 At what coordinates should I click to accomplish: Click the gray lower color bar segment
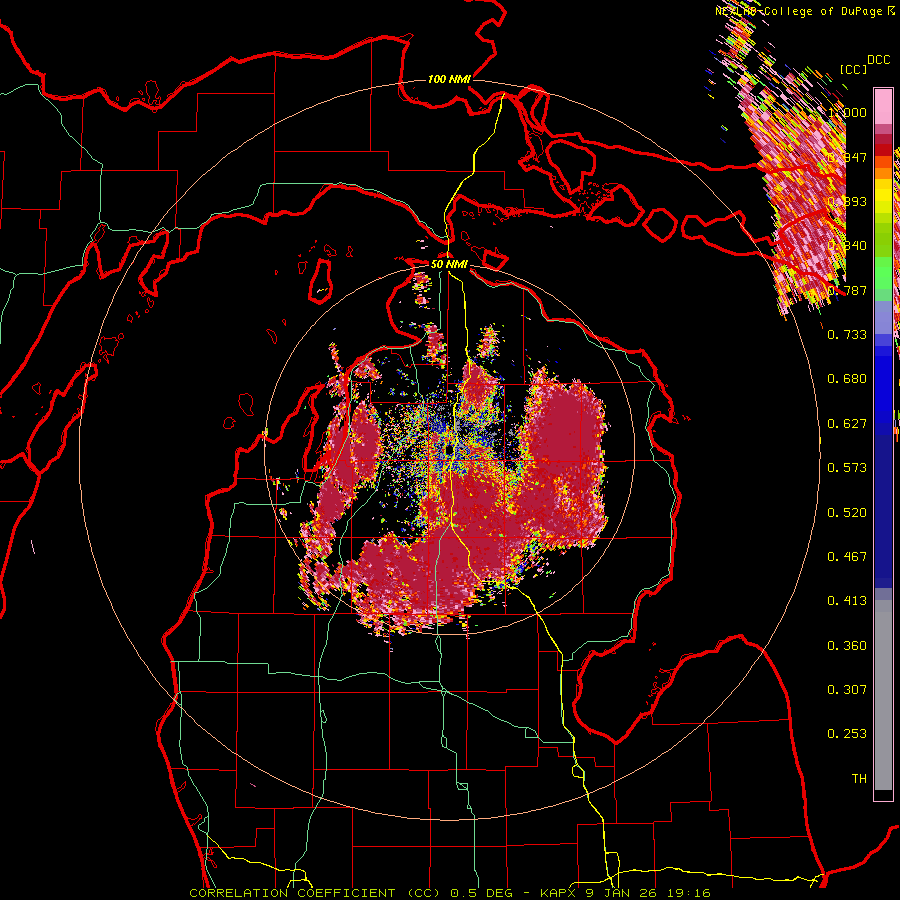point(883,695)
